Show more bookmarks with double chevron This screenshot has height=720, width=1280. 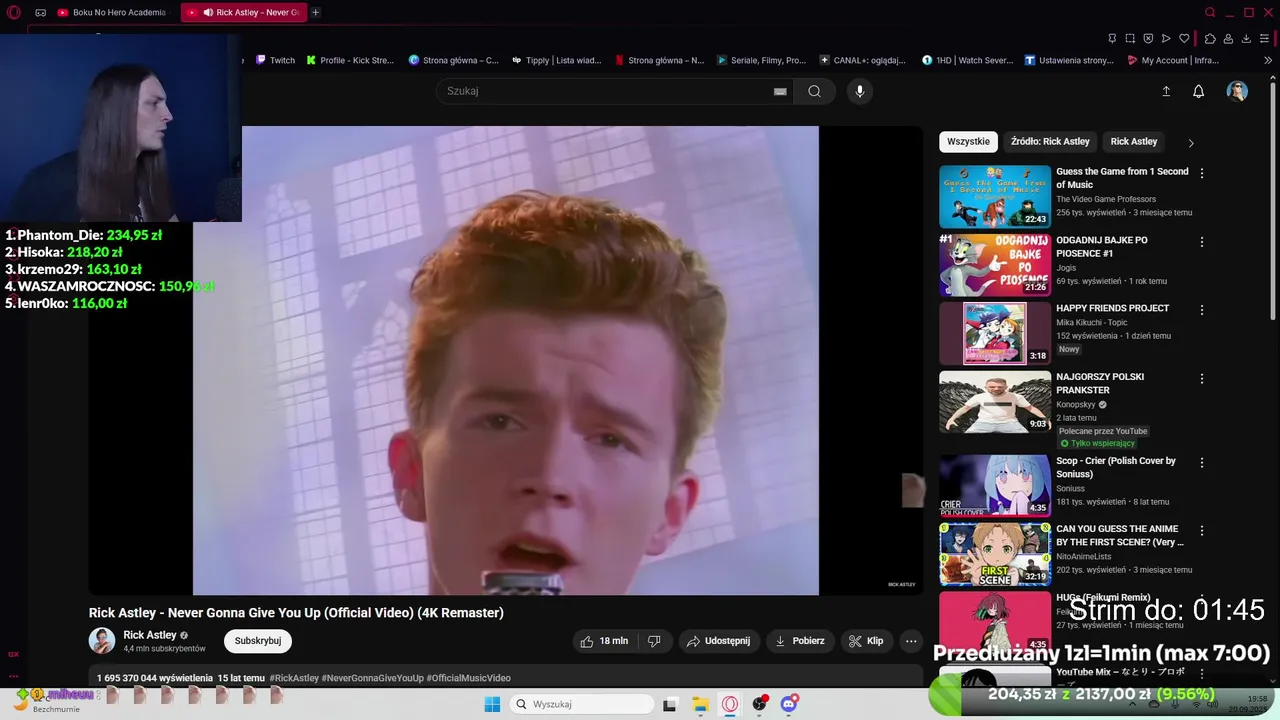click(1268, 60)
